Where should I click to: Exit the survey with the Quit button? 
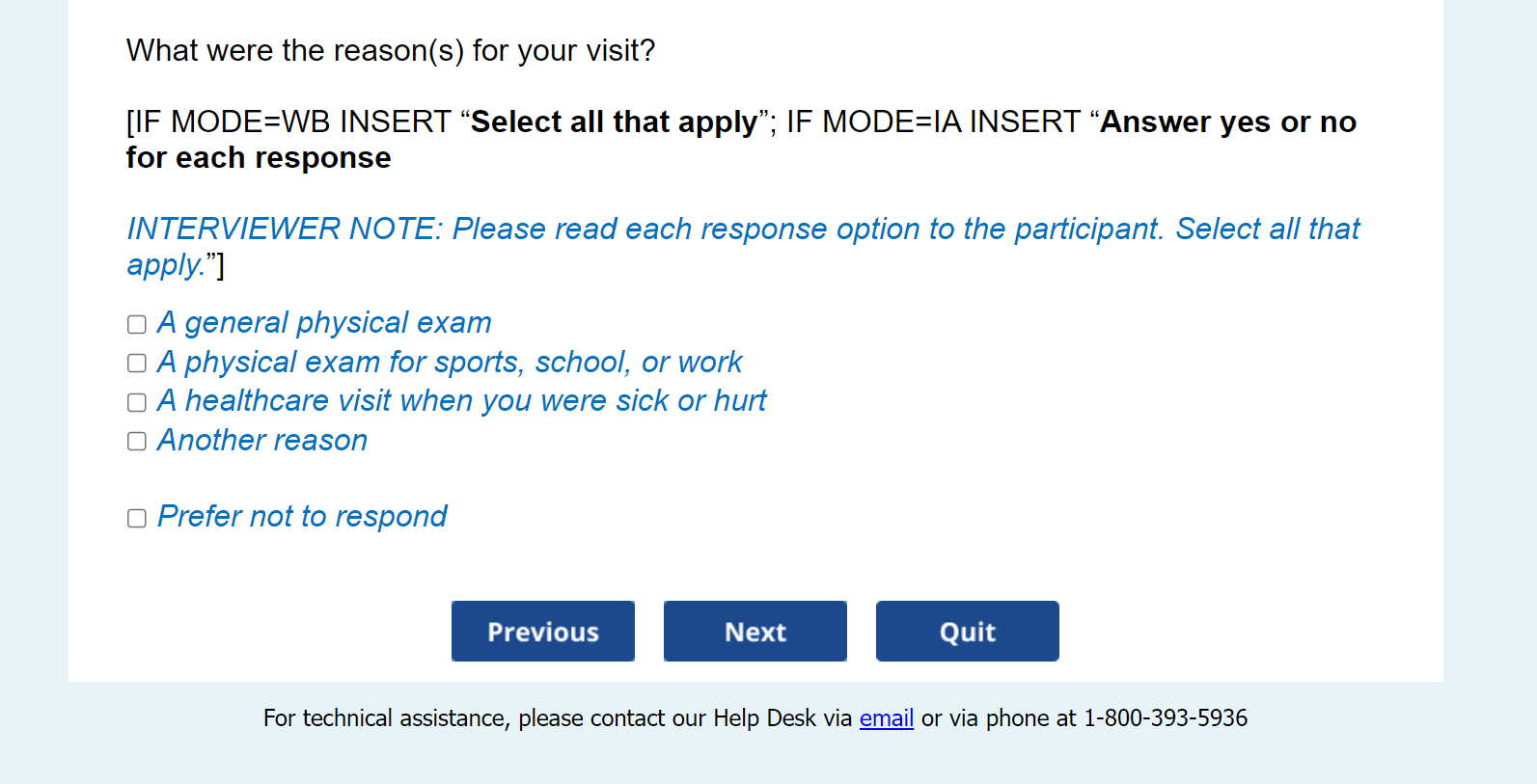[x=967, y=632]
